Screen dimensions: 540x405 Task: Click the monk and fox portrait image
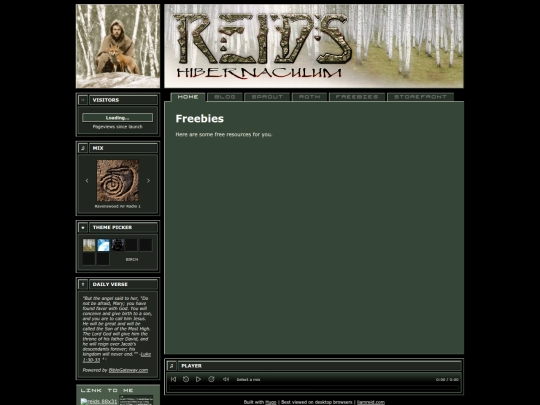coord(118,46)
